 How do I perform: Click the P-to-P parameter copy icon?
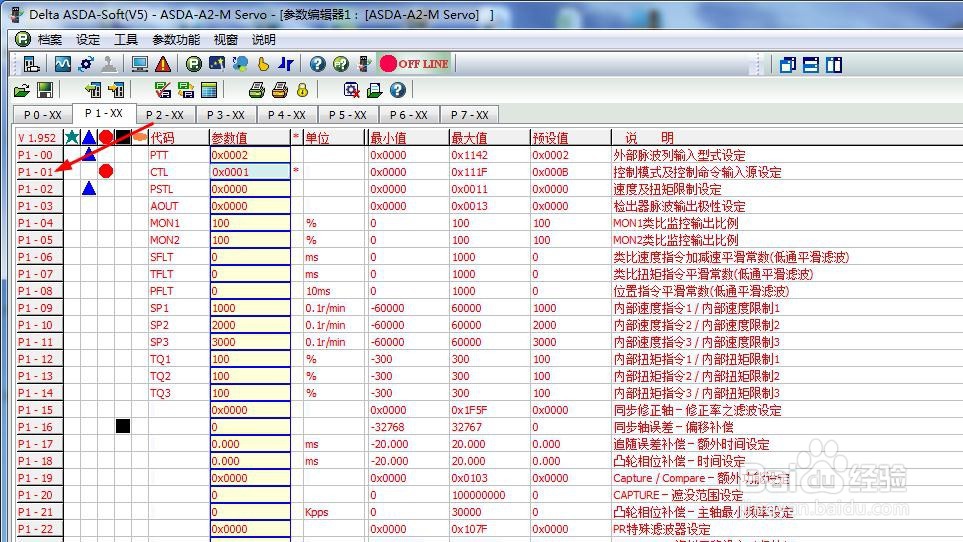click(x=185, y=91)
